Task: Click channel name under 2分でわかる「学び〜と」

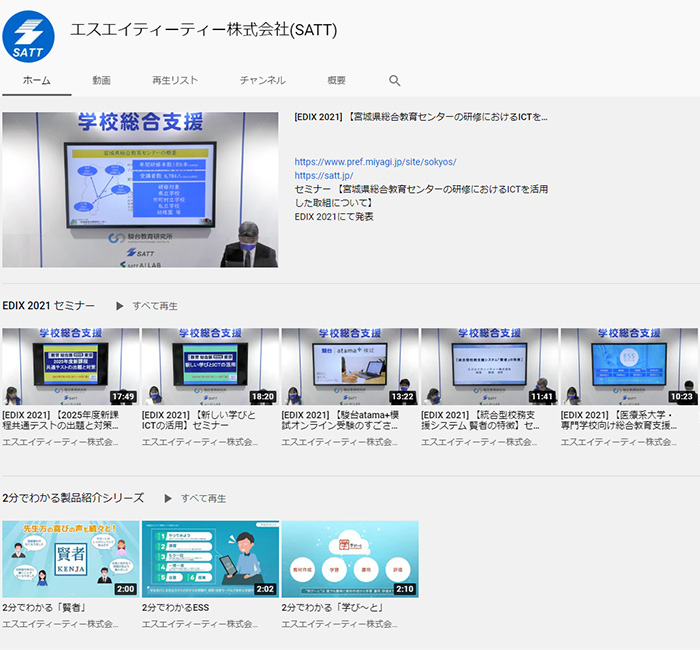Action: coord(340,624)
